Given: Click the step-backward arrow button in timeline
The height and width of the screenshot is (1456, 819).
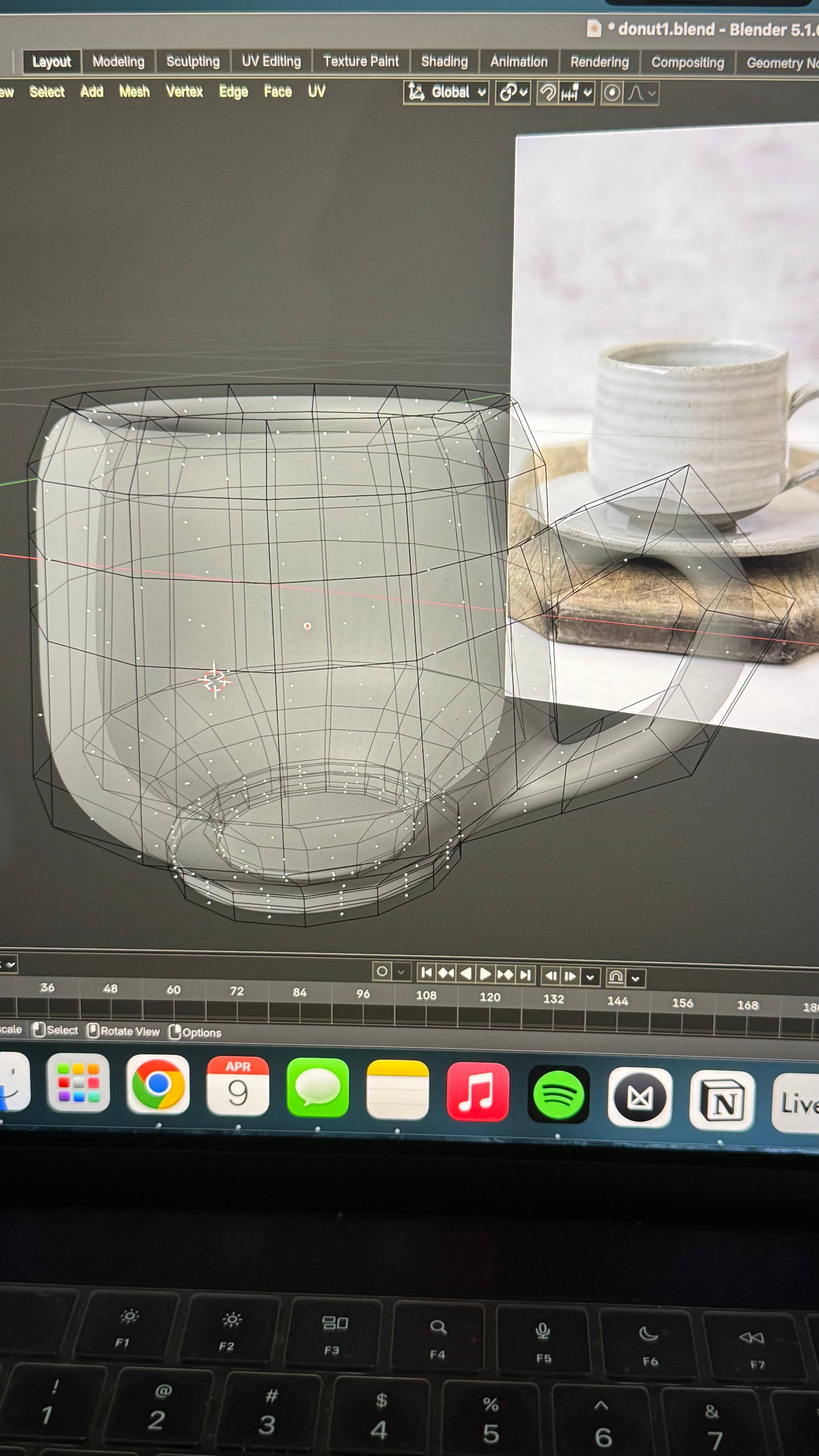Looking at the screenshot, I should click(551, 976).
